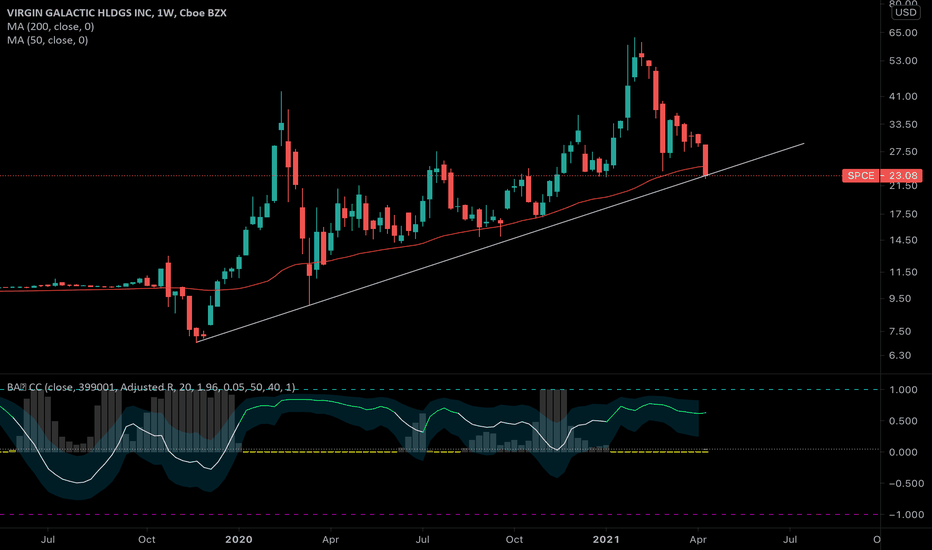Click the SPCE 23.08 price label

pyautogui.click(x=883, y=175)
